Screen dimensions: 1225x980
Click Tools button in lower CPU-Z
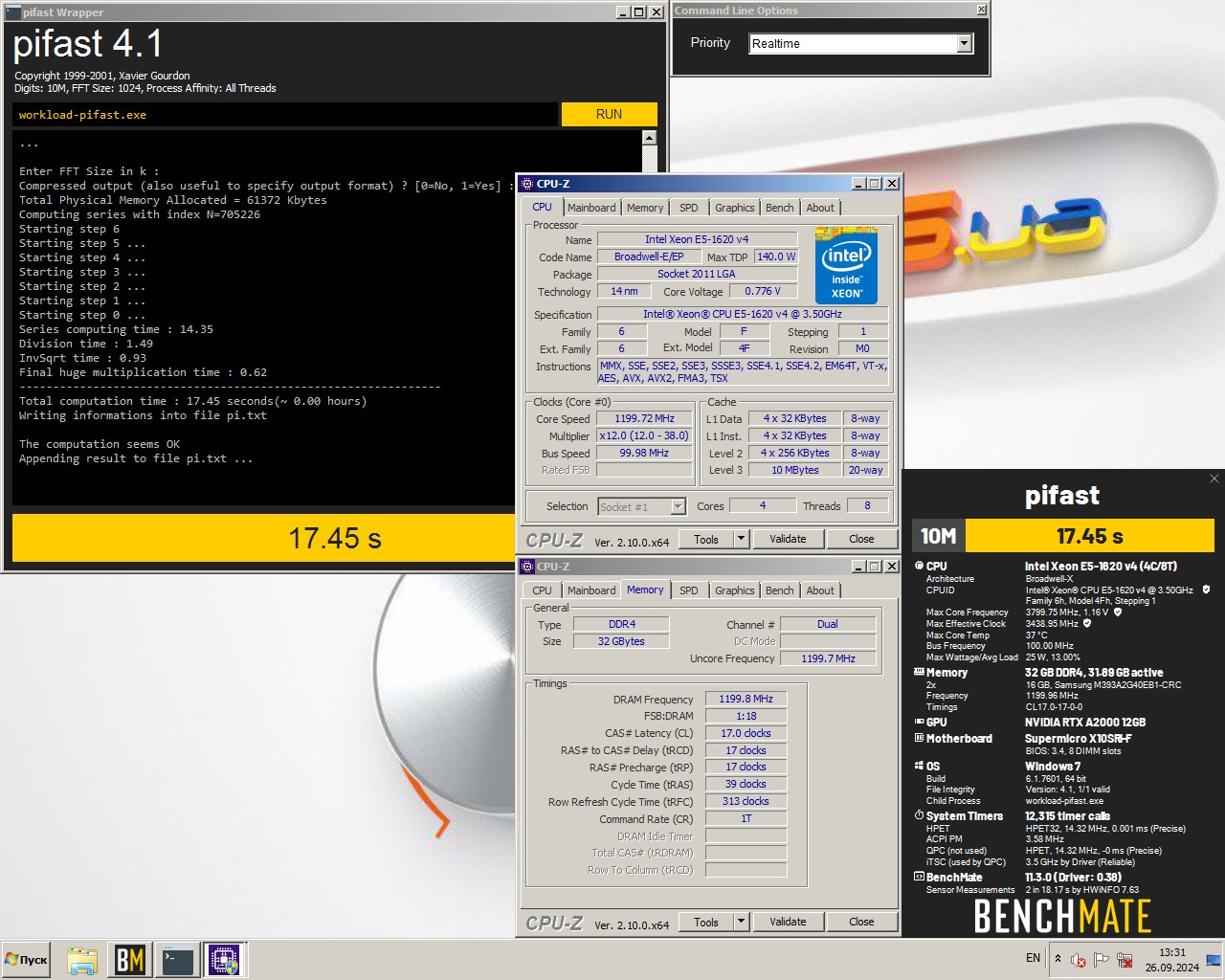[706, 922]
